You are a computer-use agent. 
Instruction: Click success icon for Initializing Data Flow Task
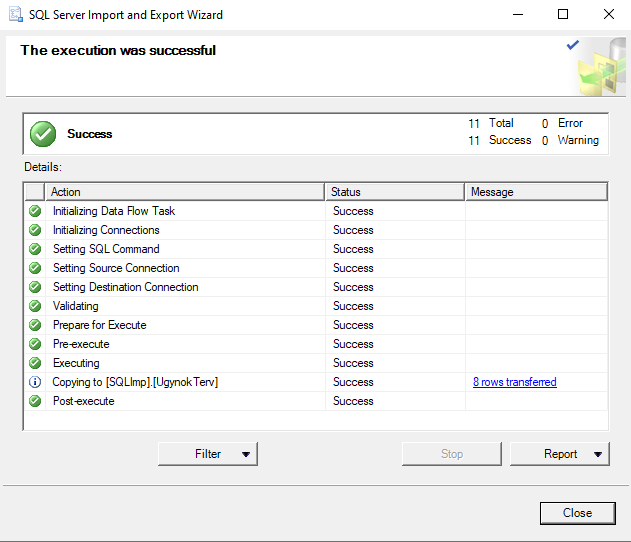35,211
